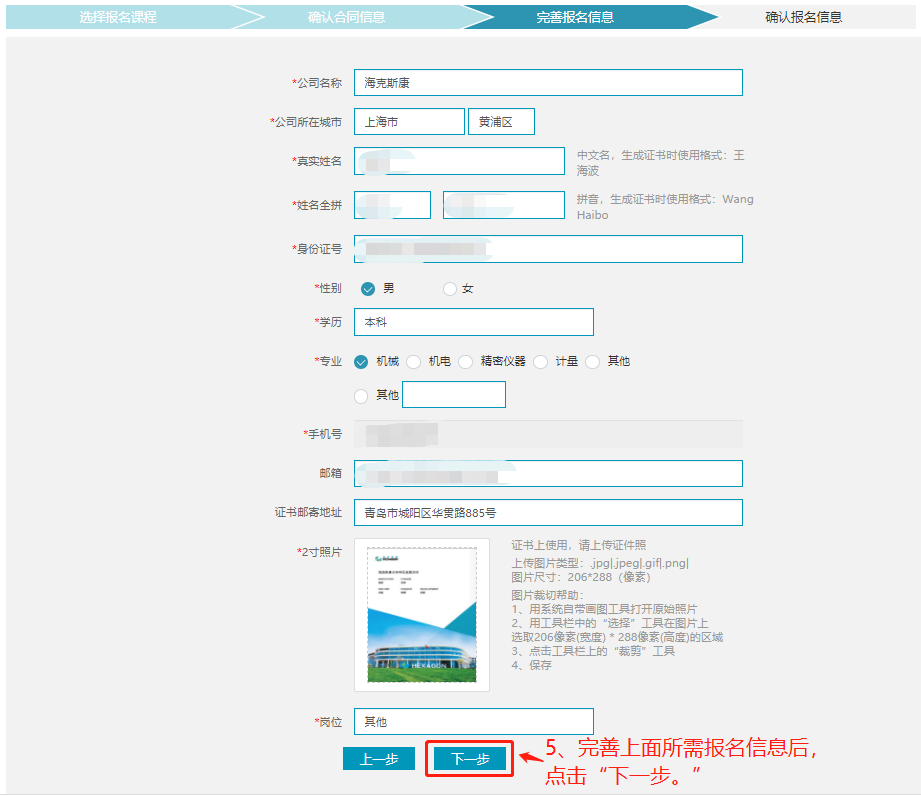921x796 pixels.
Task: Open the 确认报名信息 step
Action: [x=803, y=17]
